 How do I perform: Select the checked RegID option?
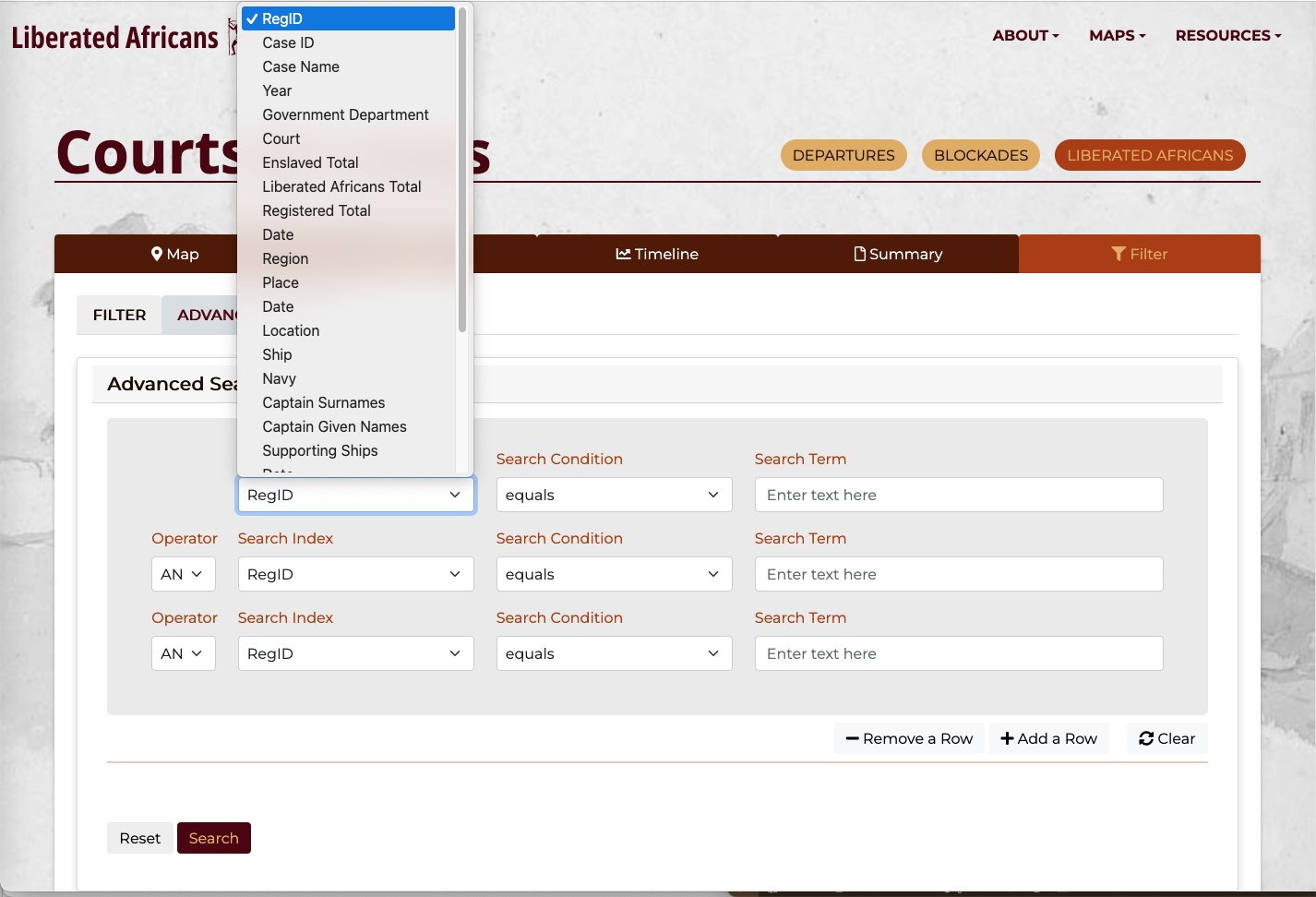coord(348,18)
